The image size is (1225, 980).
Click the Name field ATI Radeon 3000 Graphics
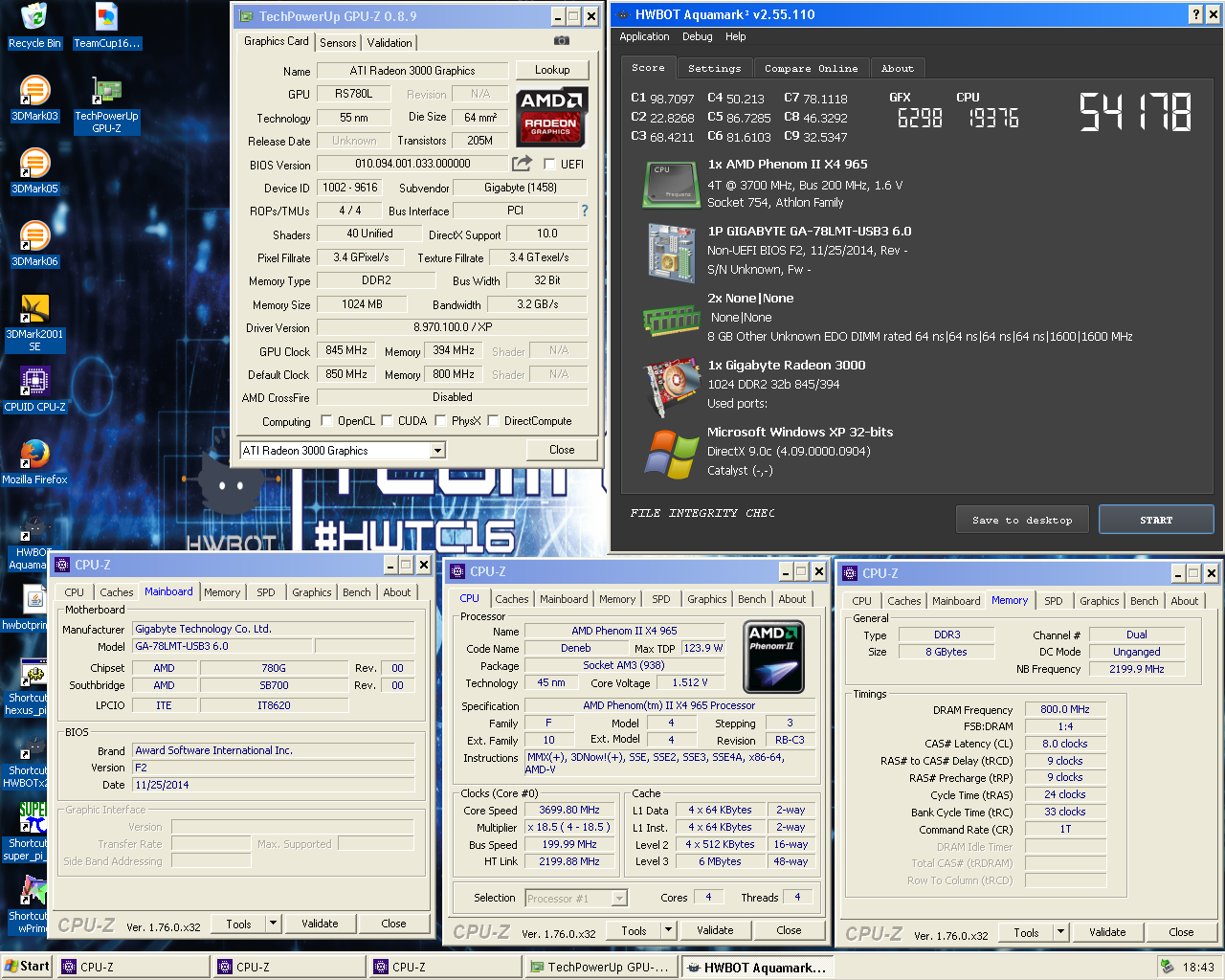coord(412,71)
